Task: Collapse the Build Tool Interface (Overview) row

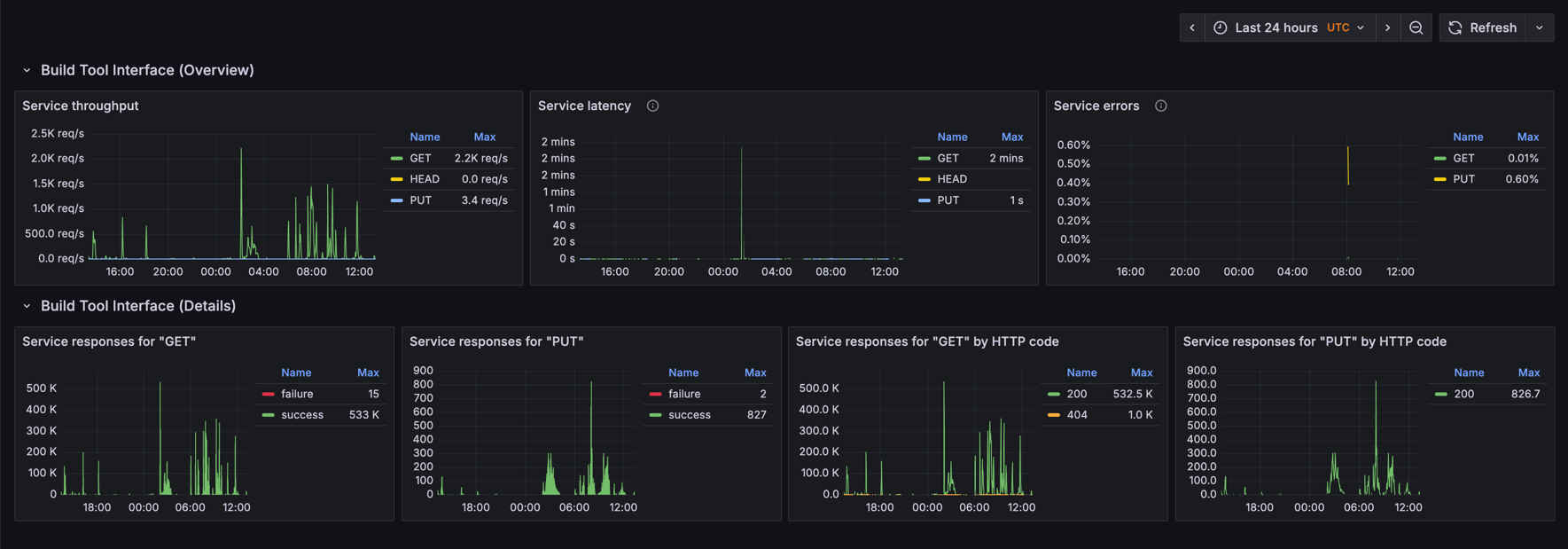Action: [27, 70]
